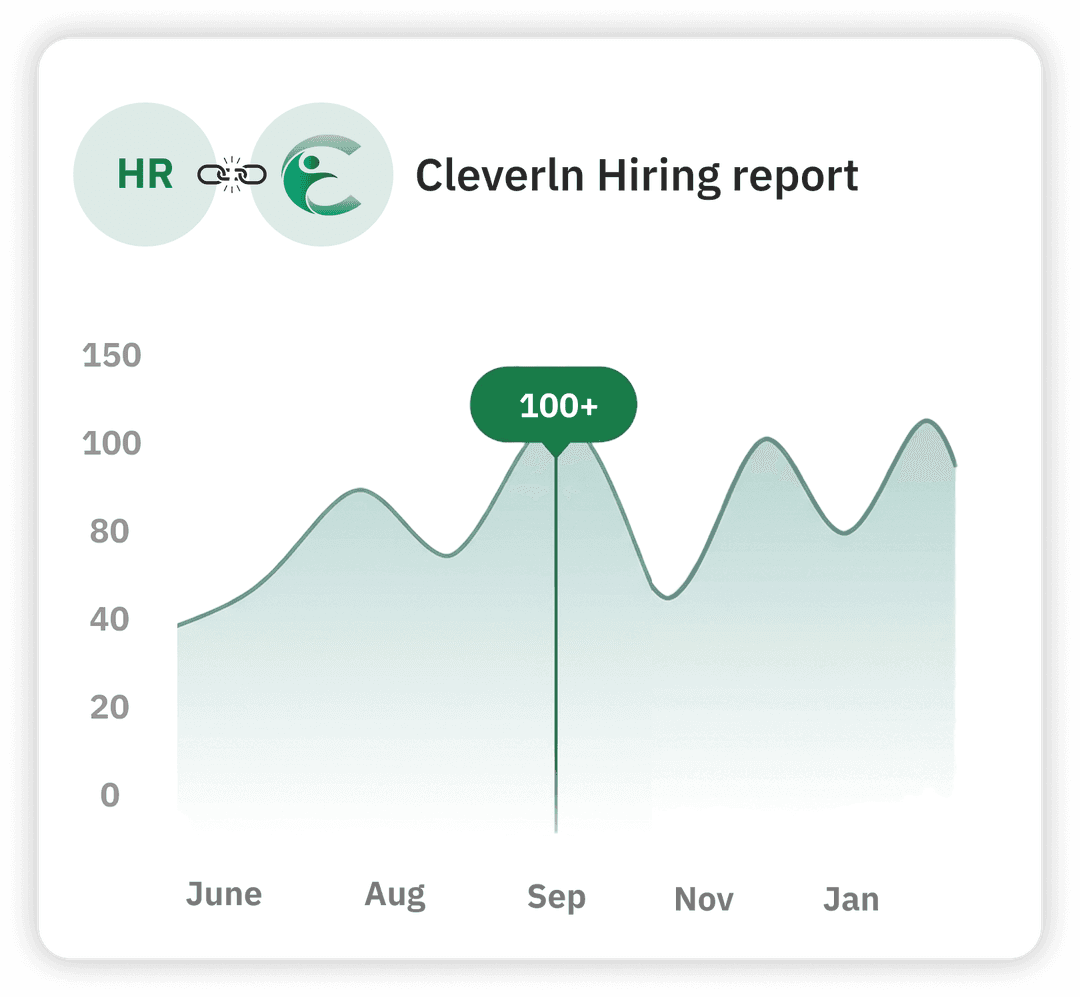Select the June axis label
The height and width of the screenshot is (997, 1080).
224,894
